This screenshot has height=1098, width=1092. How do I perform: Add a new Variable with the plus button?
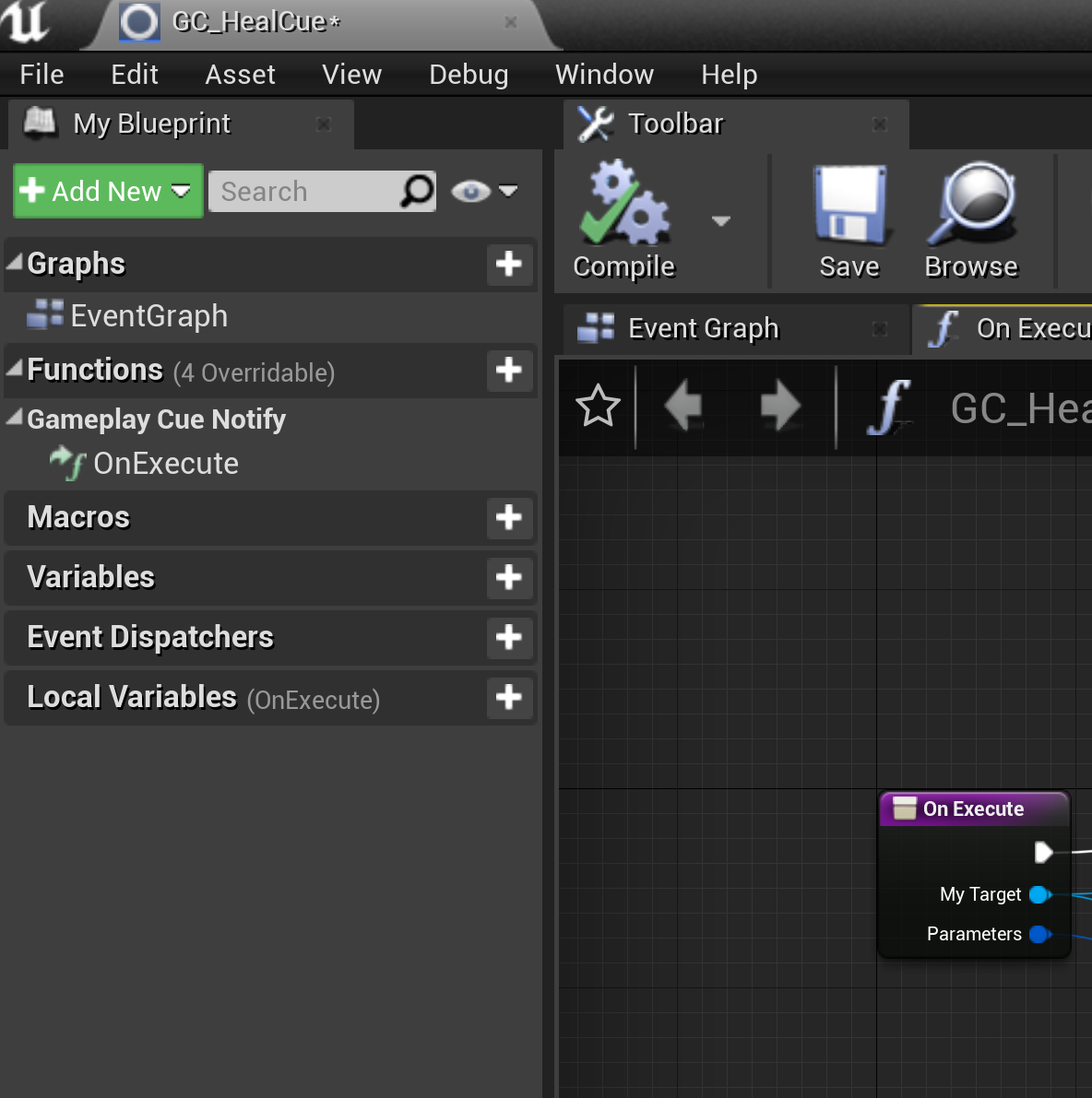(509, 578)
